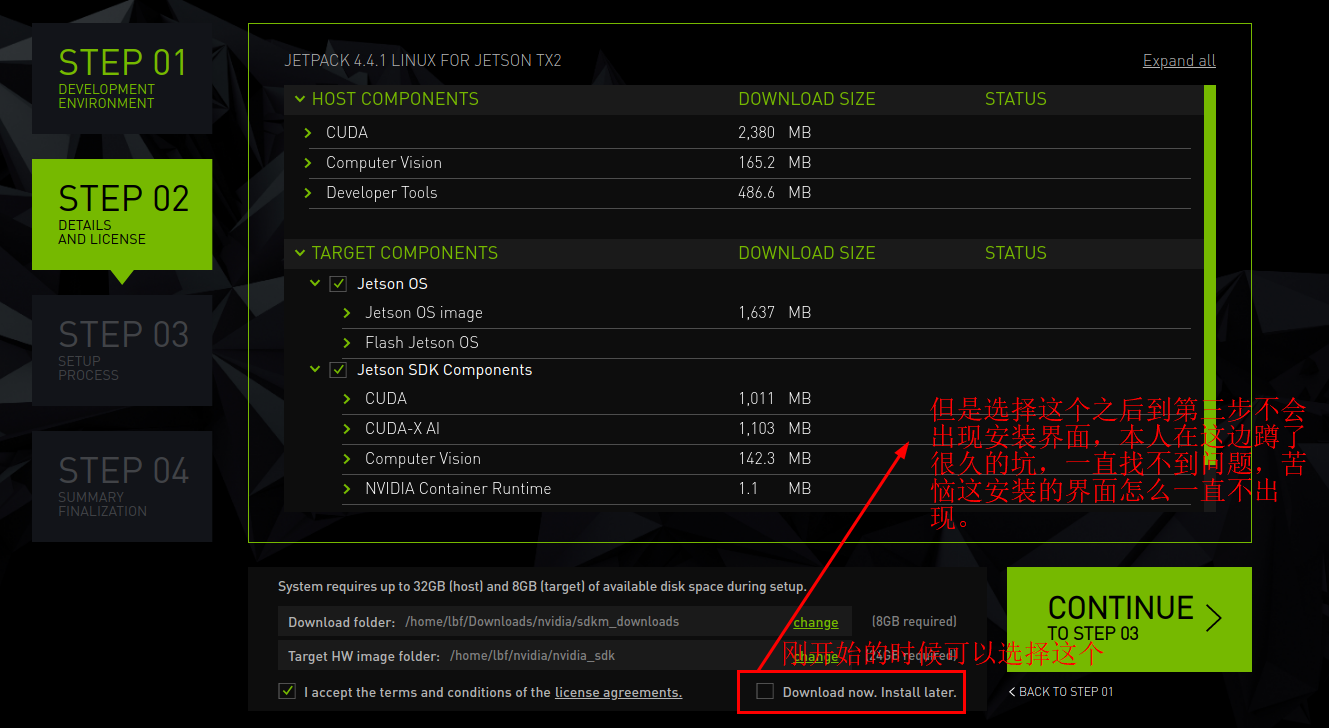This screenshot has width=1329, height=728.
Task: Click the Developer Tools 486.6 MB size
Action: point(774,193)
